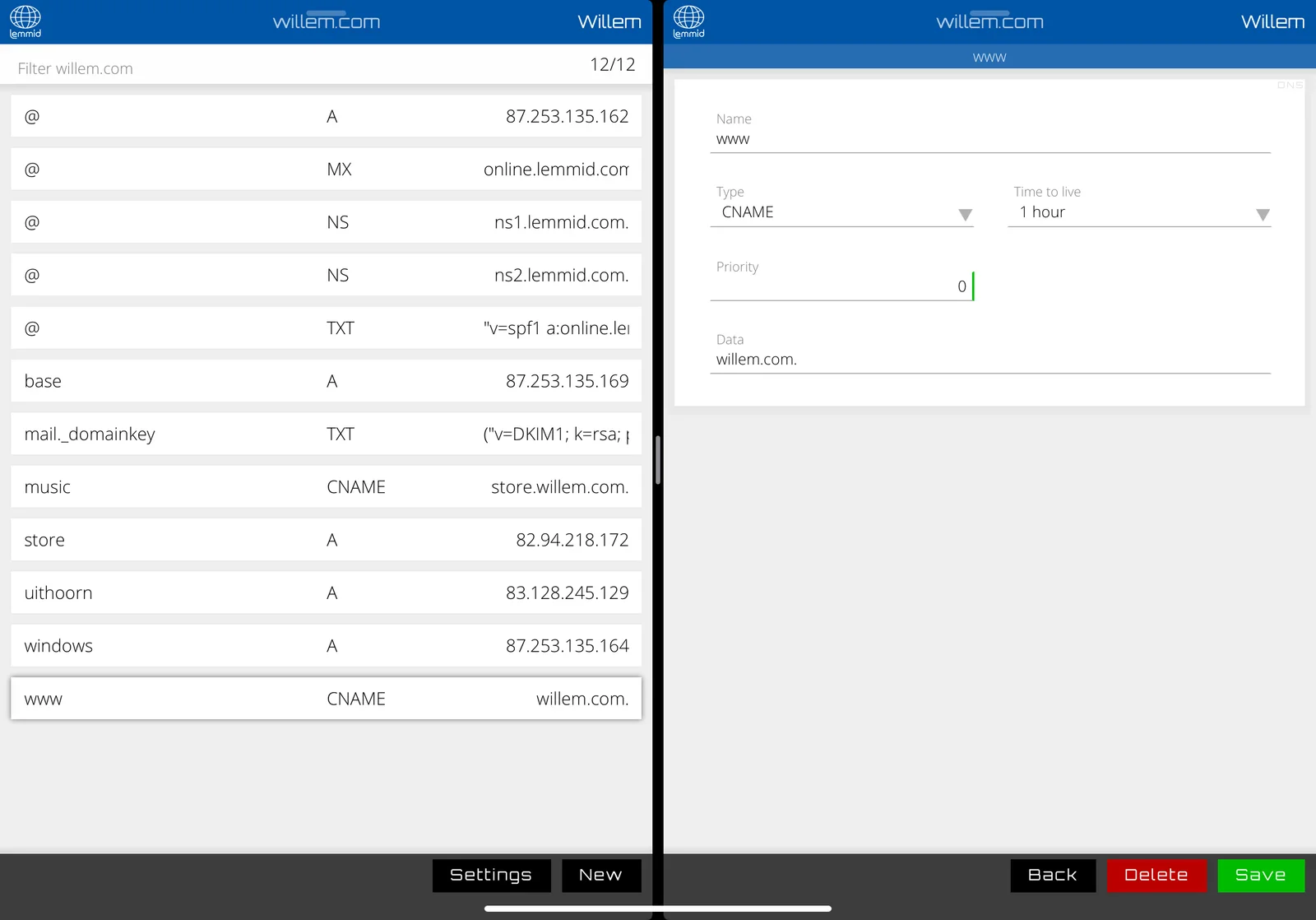Click the New record button
The width and height of the screenshot is (1316, 920).
tap(600, 875)
